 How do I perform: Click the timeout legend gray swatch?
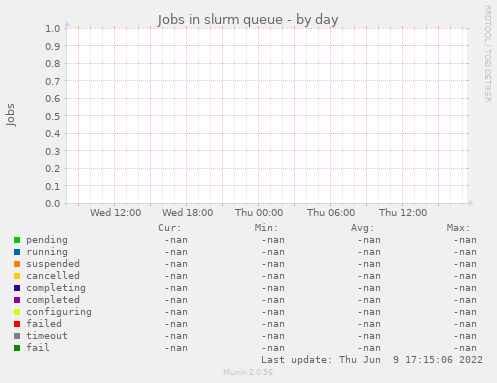tap(17, 336)
